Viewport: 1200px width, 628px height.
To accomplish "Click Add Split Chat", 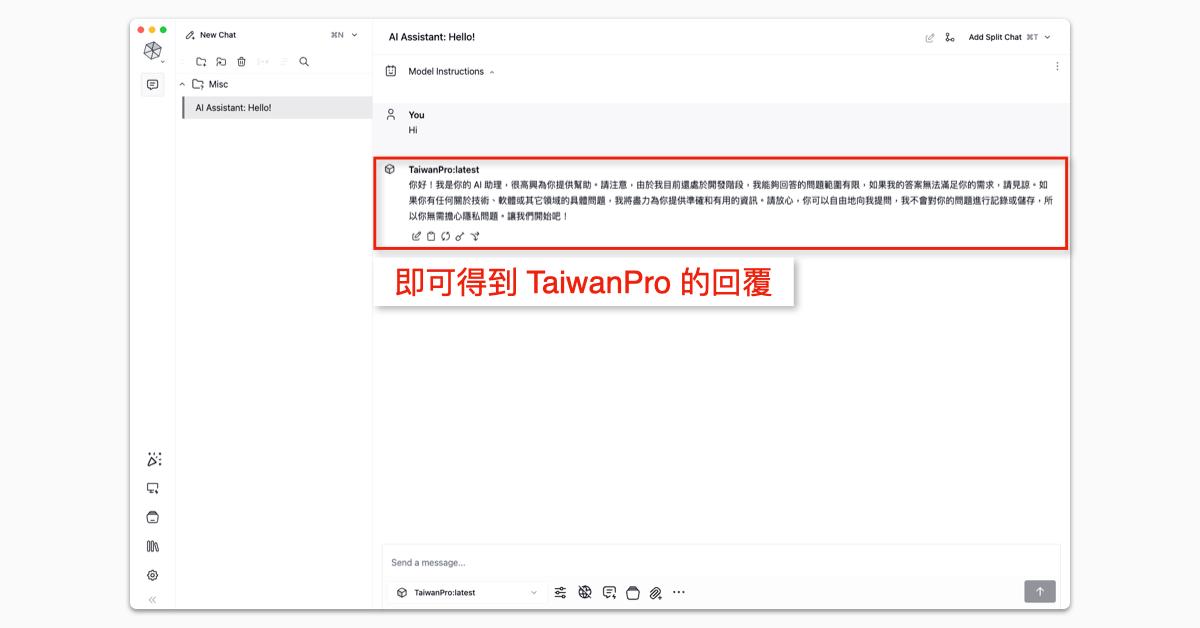I will tap(995, 37).
